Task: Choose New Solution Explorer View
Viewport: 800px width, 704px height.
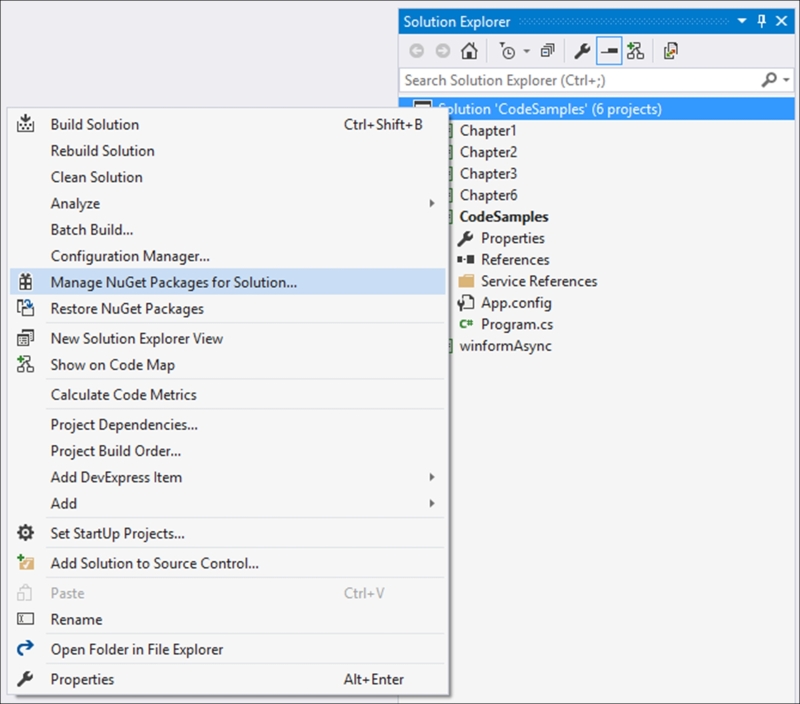Action: point(228,338)
